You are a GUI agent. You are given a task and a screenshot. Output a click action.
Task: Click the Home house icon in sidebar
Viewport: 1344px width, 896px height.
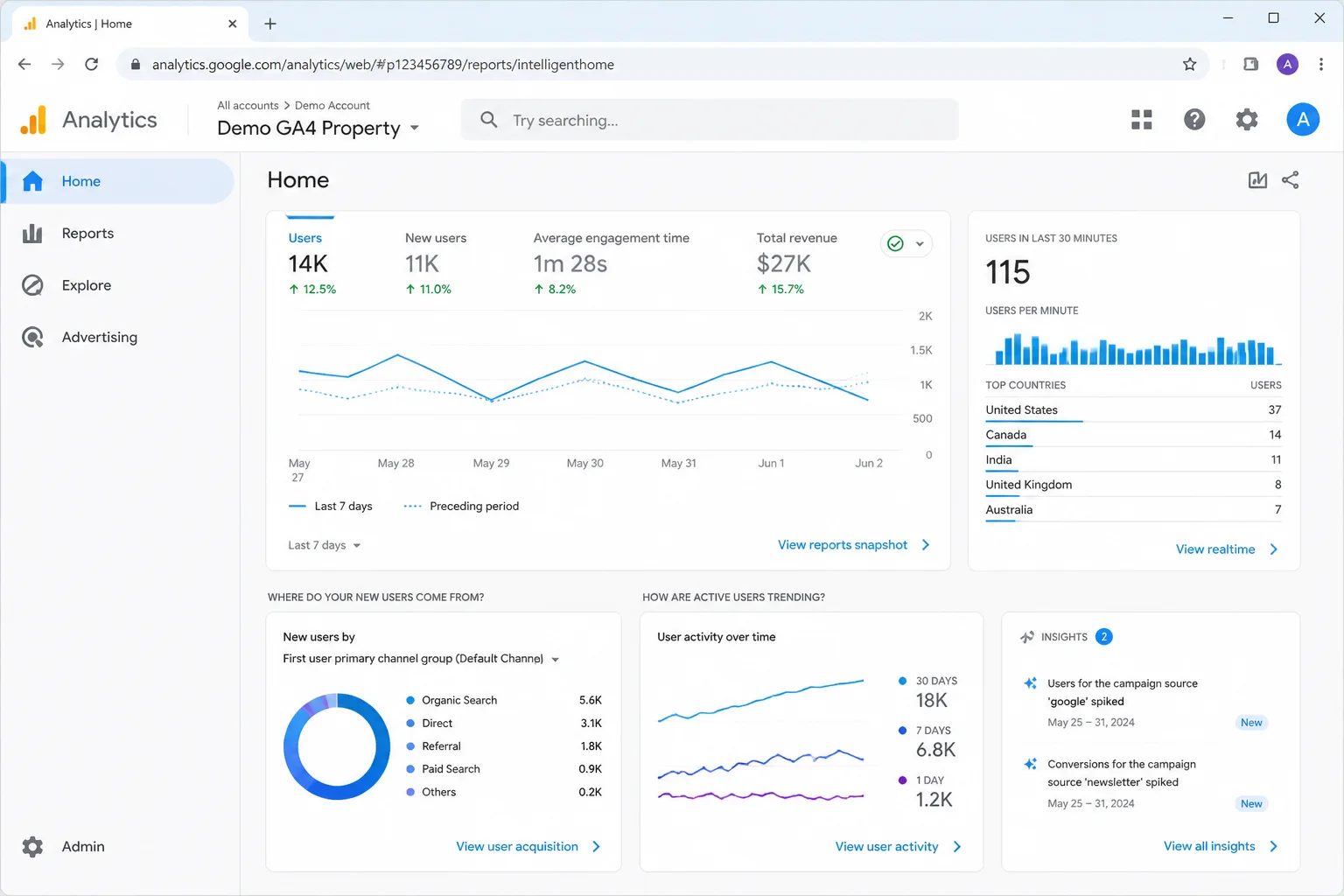point(32,181)
